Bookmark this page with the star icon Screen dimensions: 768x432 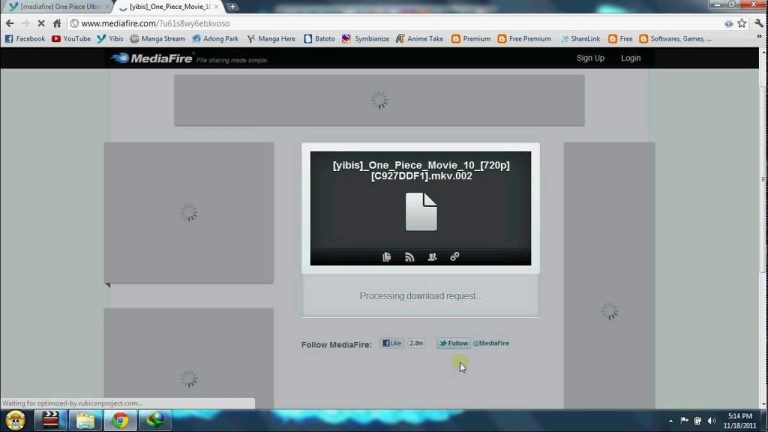click(x=742, y=23)
